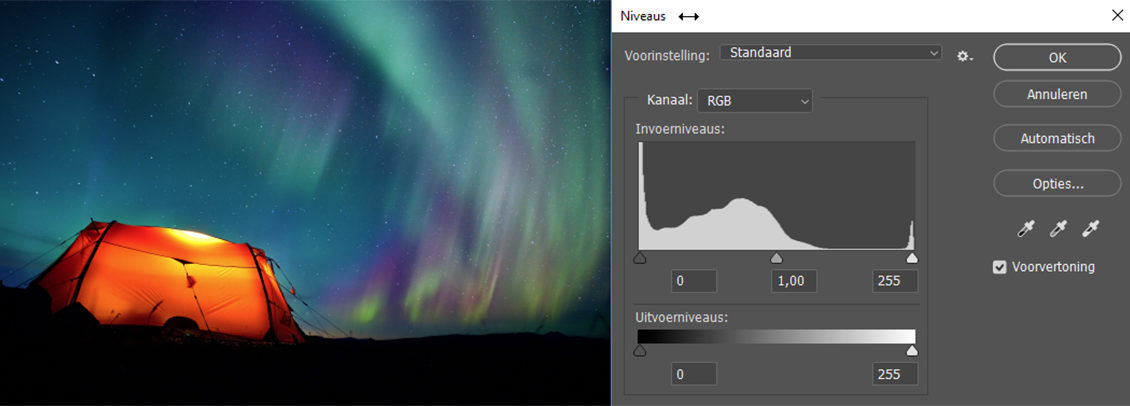Select the gray point eyedropper
This screenshot has height=406, width=1130.
click(1058, 229)
